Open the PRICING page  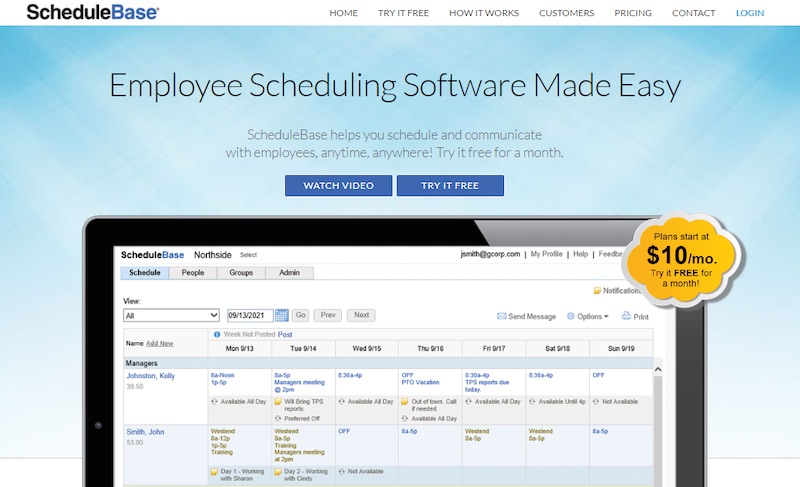pos(633,13)
